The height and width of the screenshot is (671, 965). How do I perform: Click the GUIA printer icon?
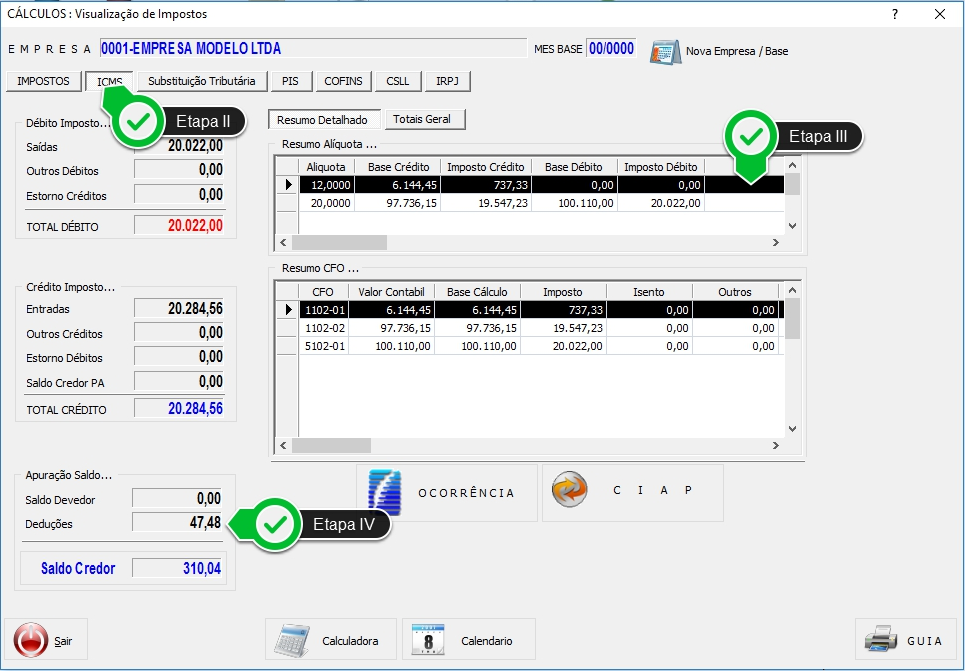(x=880, y=640)
